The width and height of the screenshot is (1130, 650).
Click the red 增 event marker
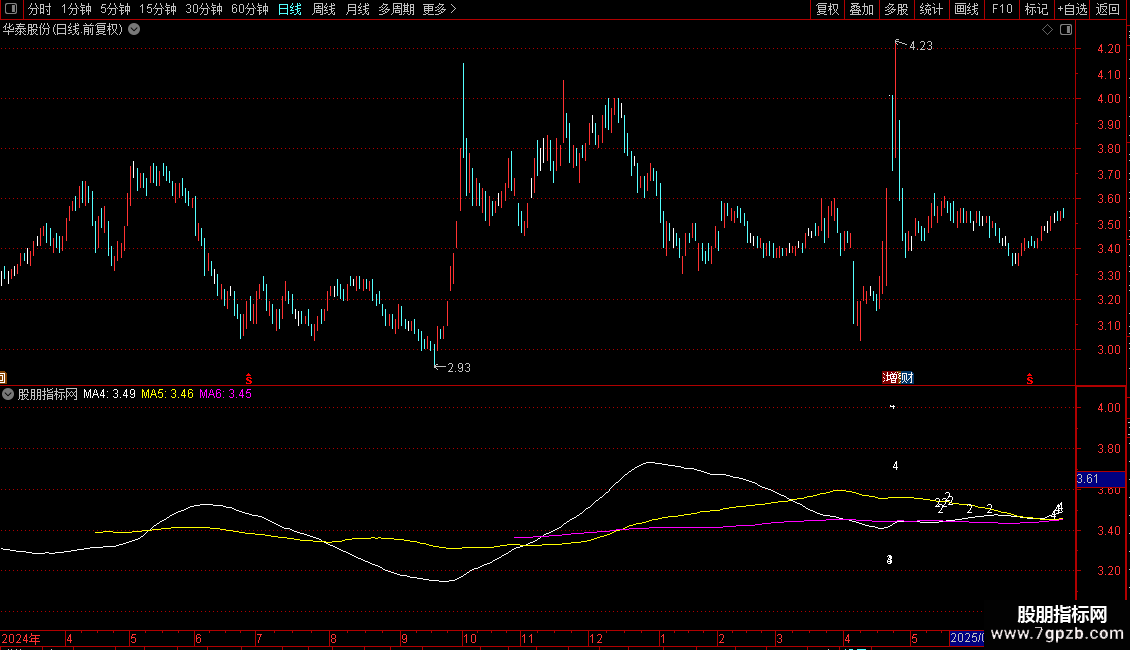pyautogui.click(x=891, y=378)
